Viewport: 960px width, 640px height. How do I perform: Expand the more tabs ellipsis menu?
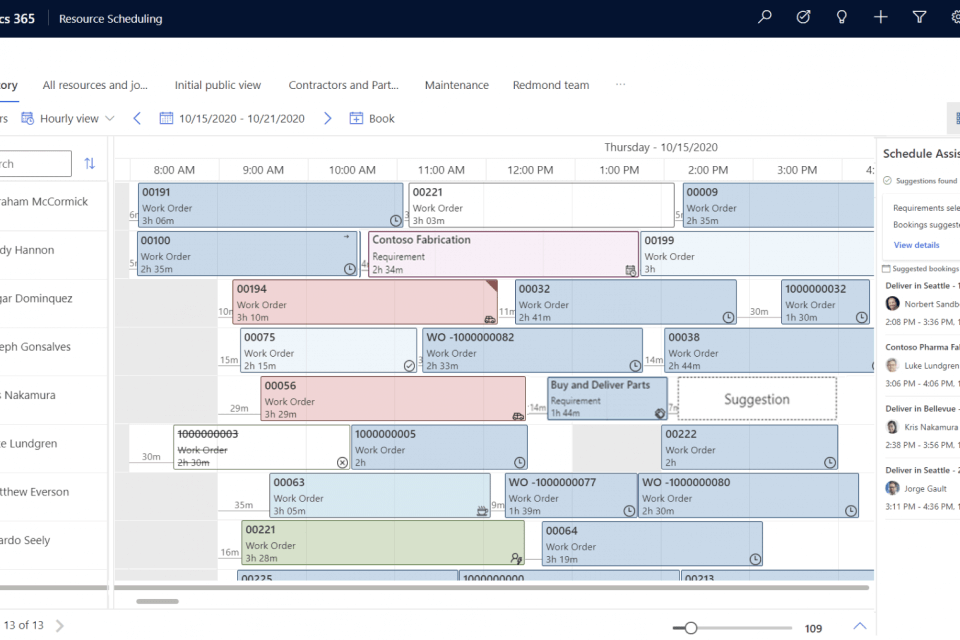pos(620,85)
